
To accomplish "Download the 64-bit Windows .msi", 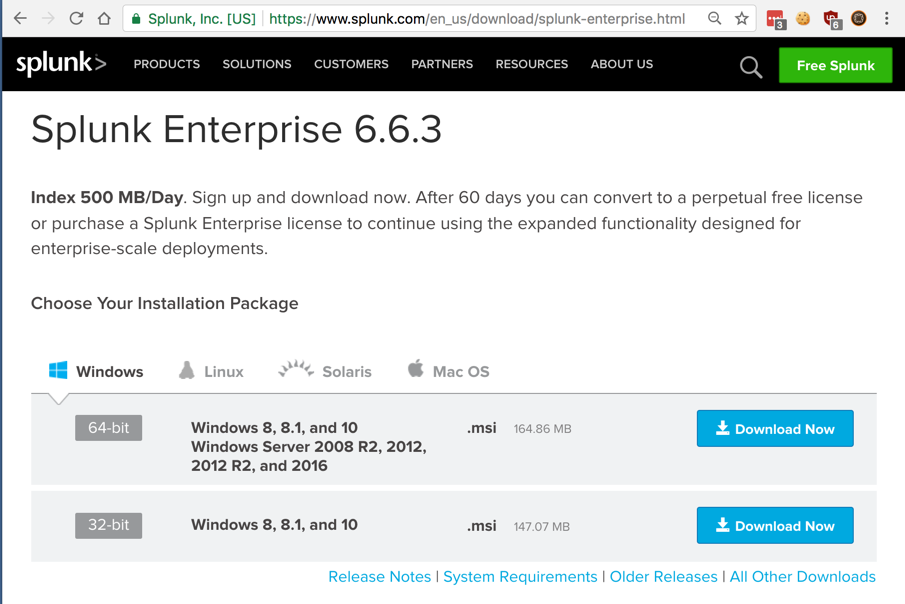I will tap(775, 429).
